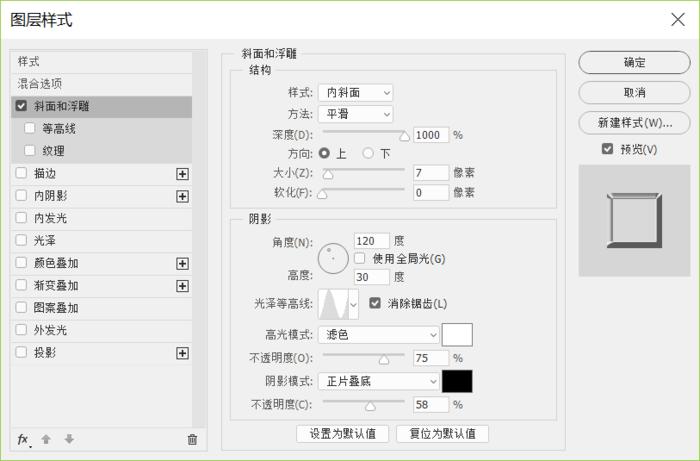This screenshot has width=700, height=461.
Task: Enable the 内阴影 checkbox
Action: tap(21, 195)
